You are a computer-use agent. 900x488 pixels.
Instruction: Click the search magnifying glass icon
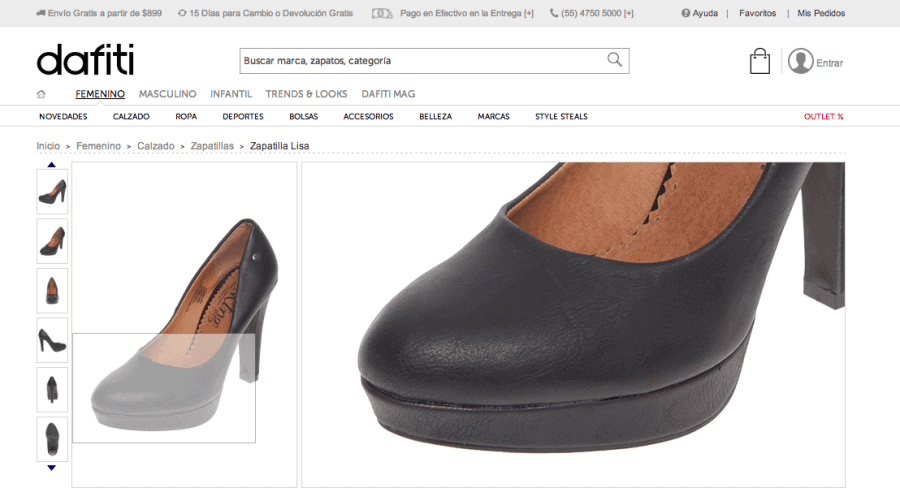615,60
